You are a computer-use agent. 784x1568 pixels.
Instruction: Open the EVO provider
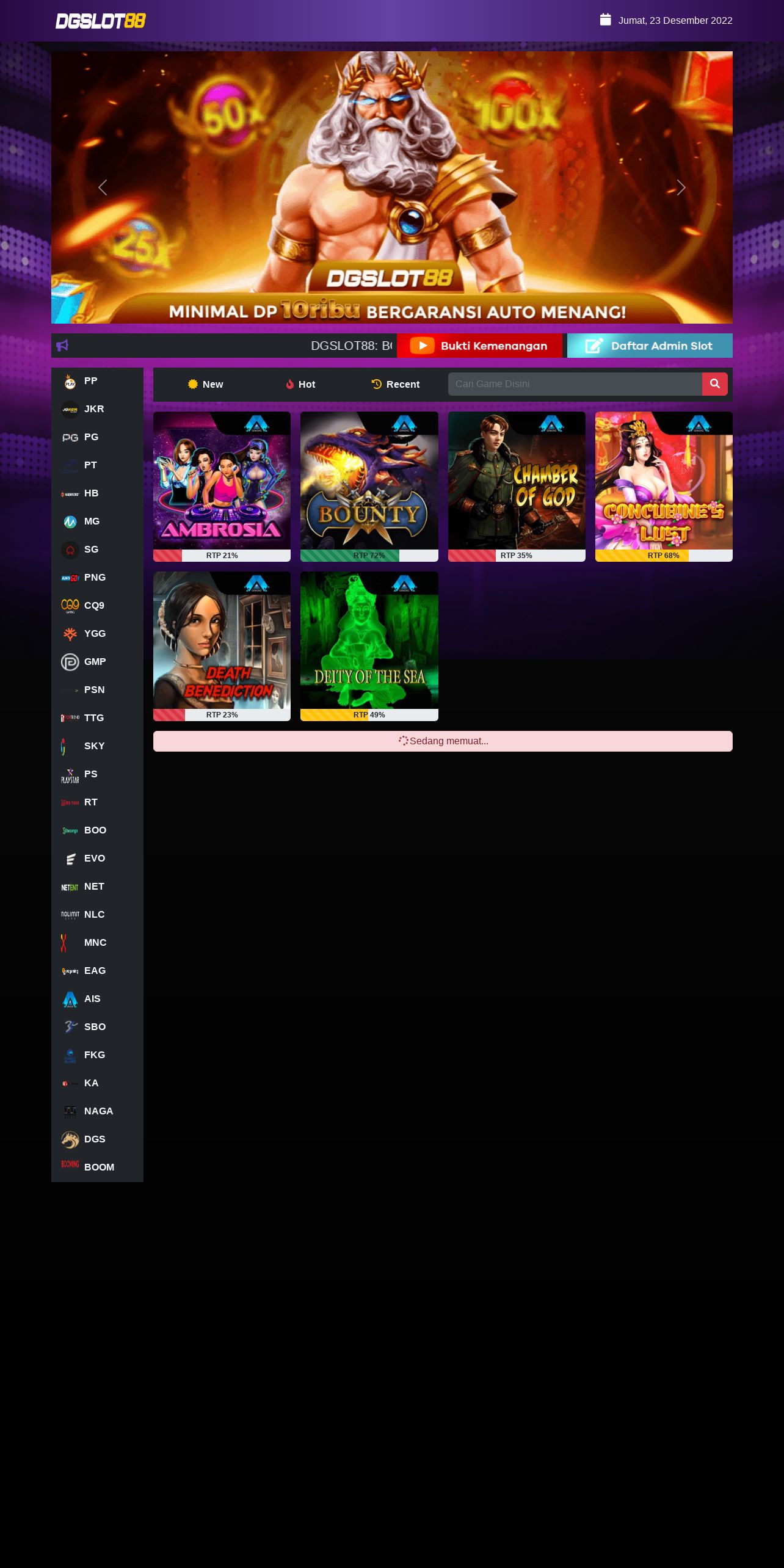click(97, 859)
